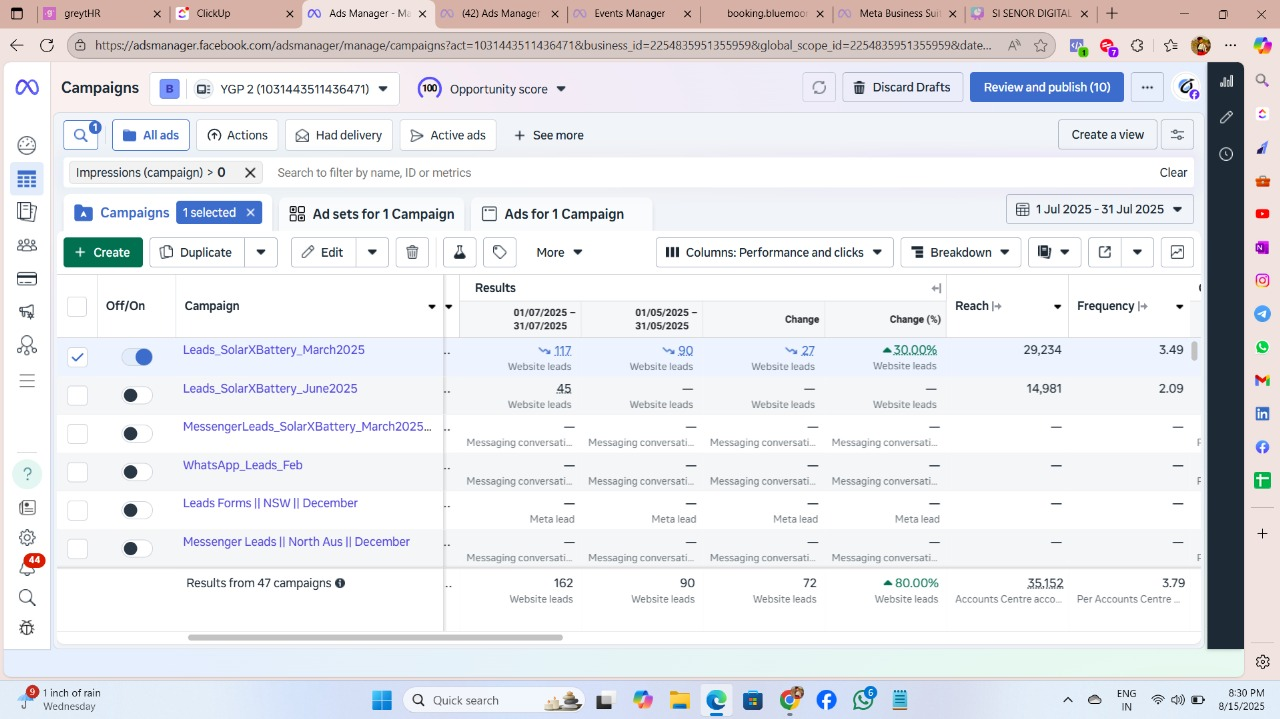Open Messenger Leads || North Aus || December link
This screenshot has height=719, width=1280.
[x=296, y=542]
